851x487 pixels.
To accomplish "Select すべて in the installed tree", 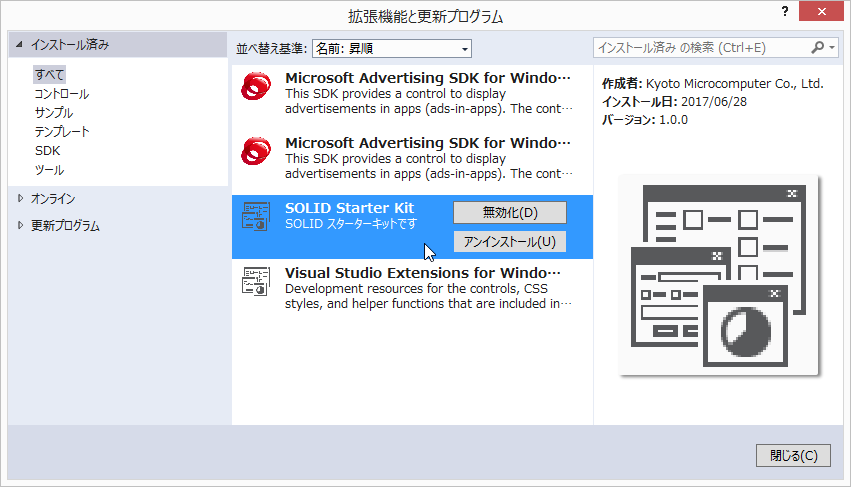I will pyautogui.click(x=49, y=75).
